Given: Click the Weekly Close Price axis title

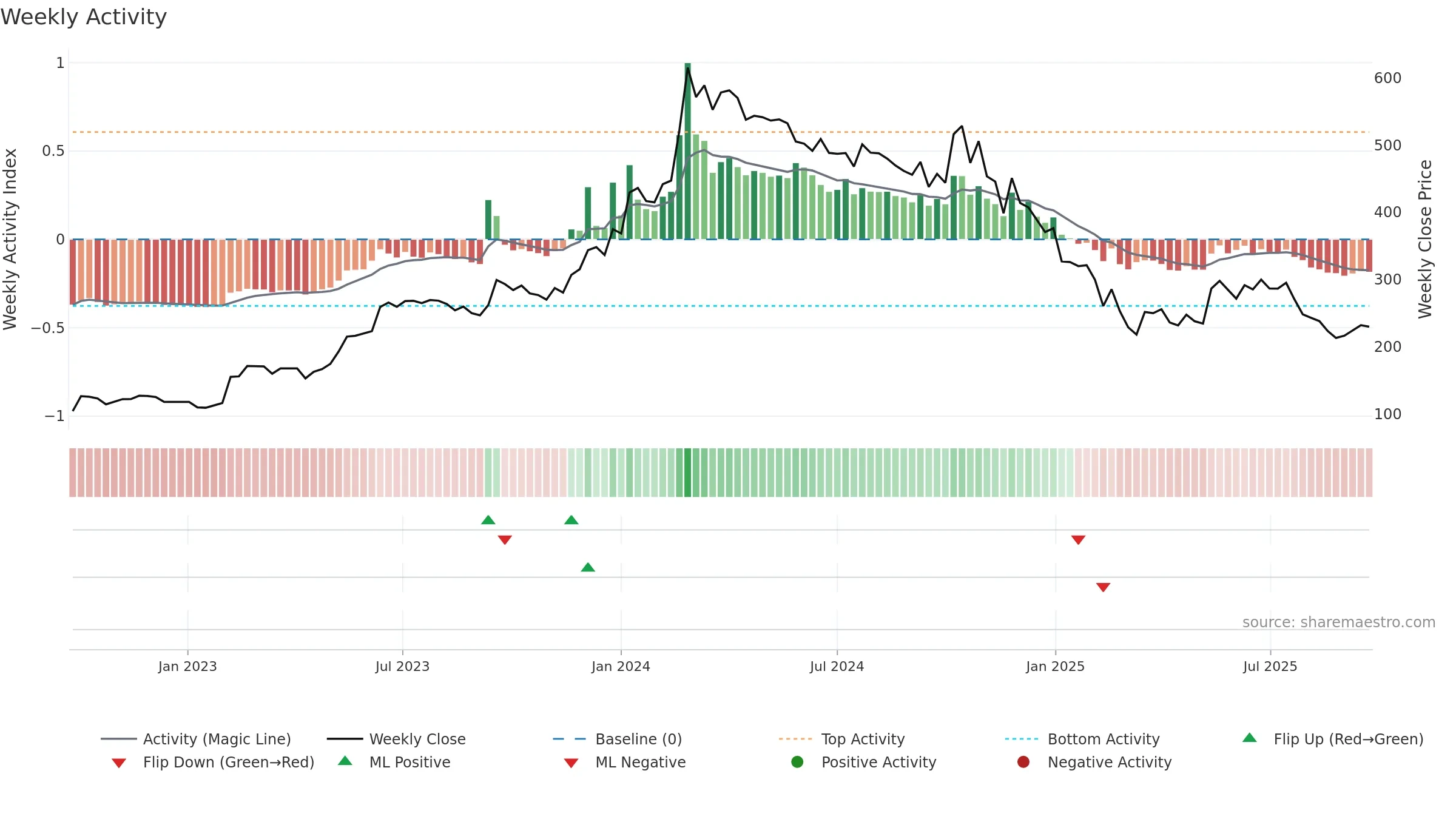Looking at the screenshot, I should pyautogui.click(x=1425, y=239).
